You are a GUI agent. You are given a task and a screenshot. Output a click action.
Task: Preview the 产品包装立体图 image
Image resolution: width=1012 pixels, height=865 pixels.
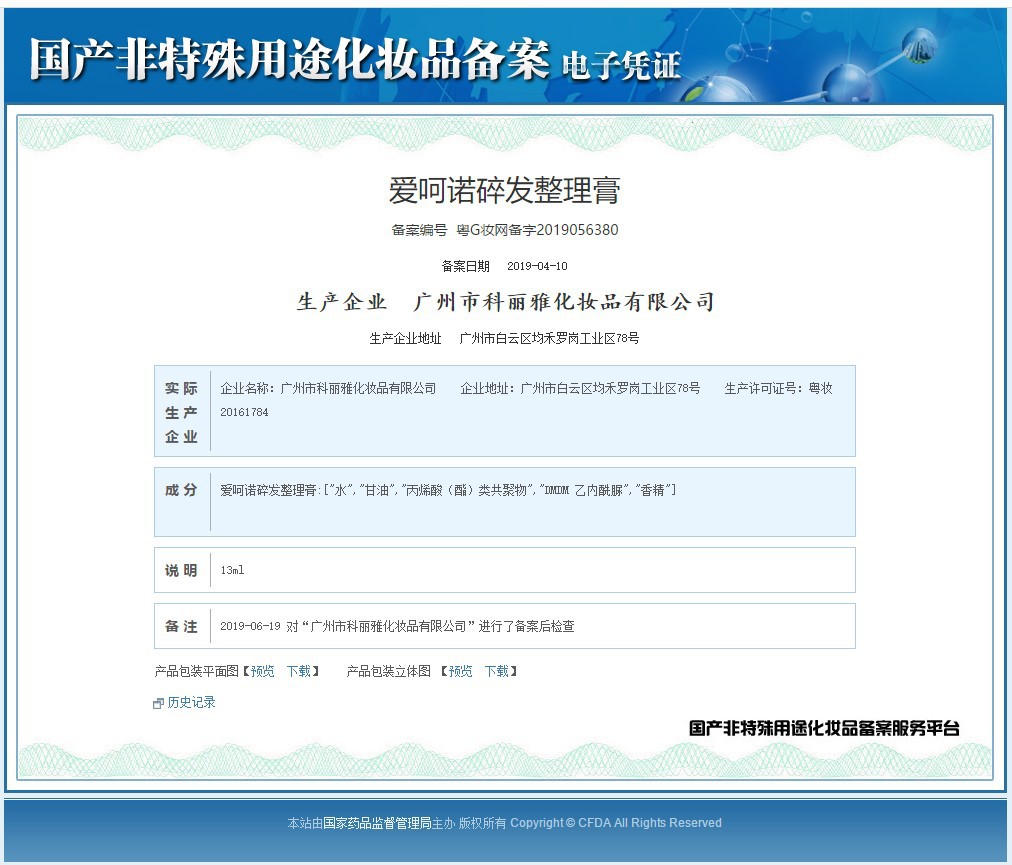tap(460, 671)
